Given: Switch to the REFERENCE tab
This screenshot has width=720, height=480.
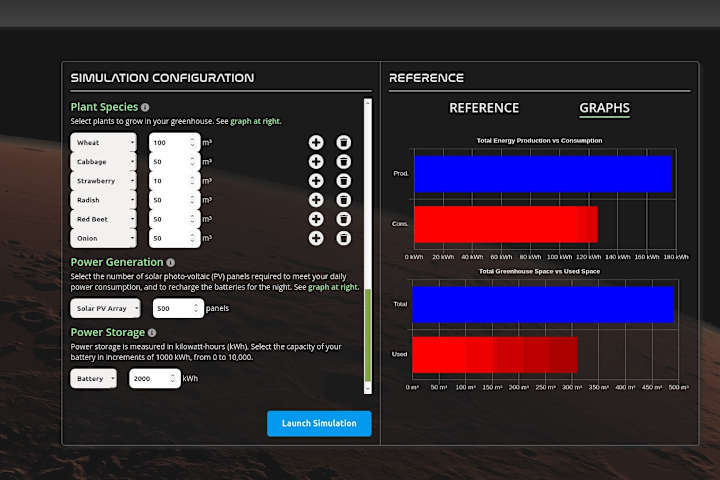Looking at the screenshot, I should pos(484,108).
